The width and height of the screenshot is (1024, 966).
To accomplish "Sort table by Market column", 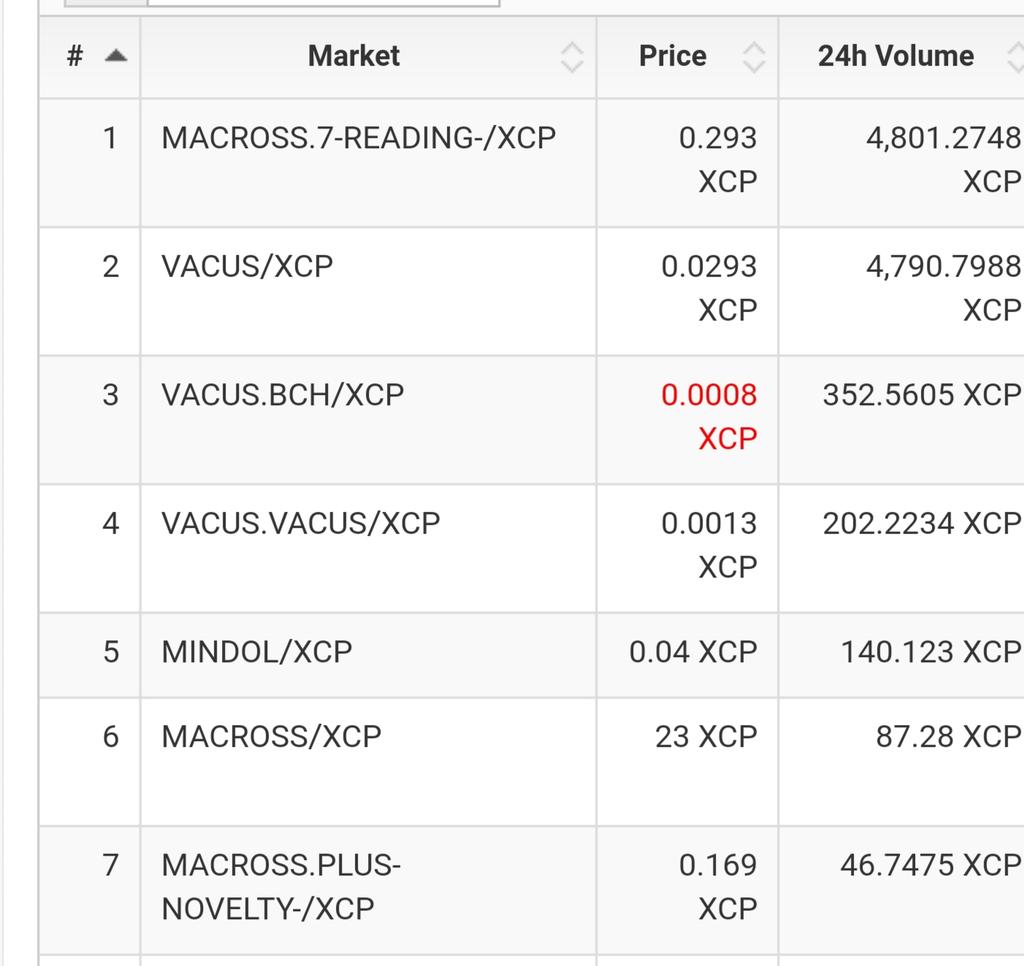I will (x=368, y=57).
